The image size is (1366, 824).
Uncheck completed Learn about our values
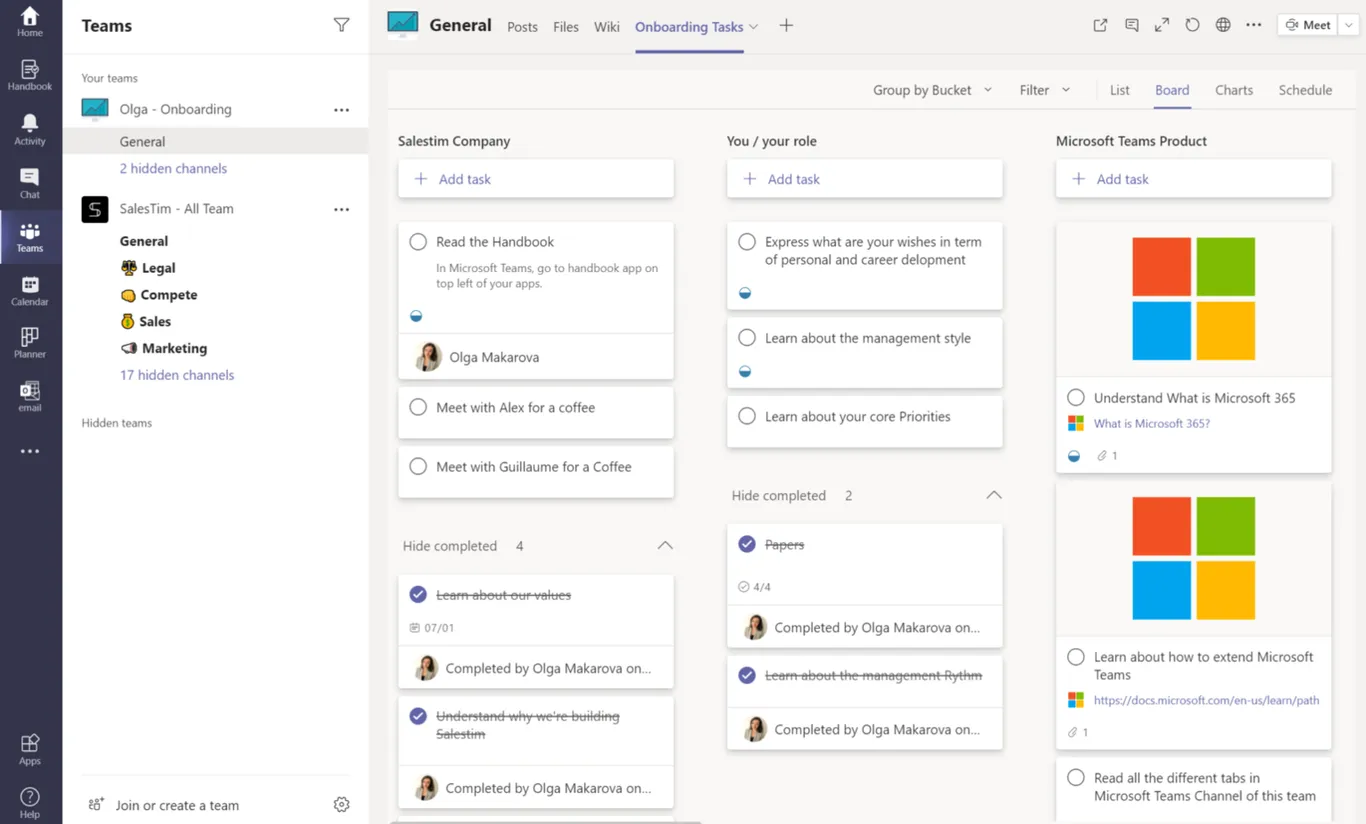point(418,594)
